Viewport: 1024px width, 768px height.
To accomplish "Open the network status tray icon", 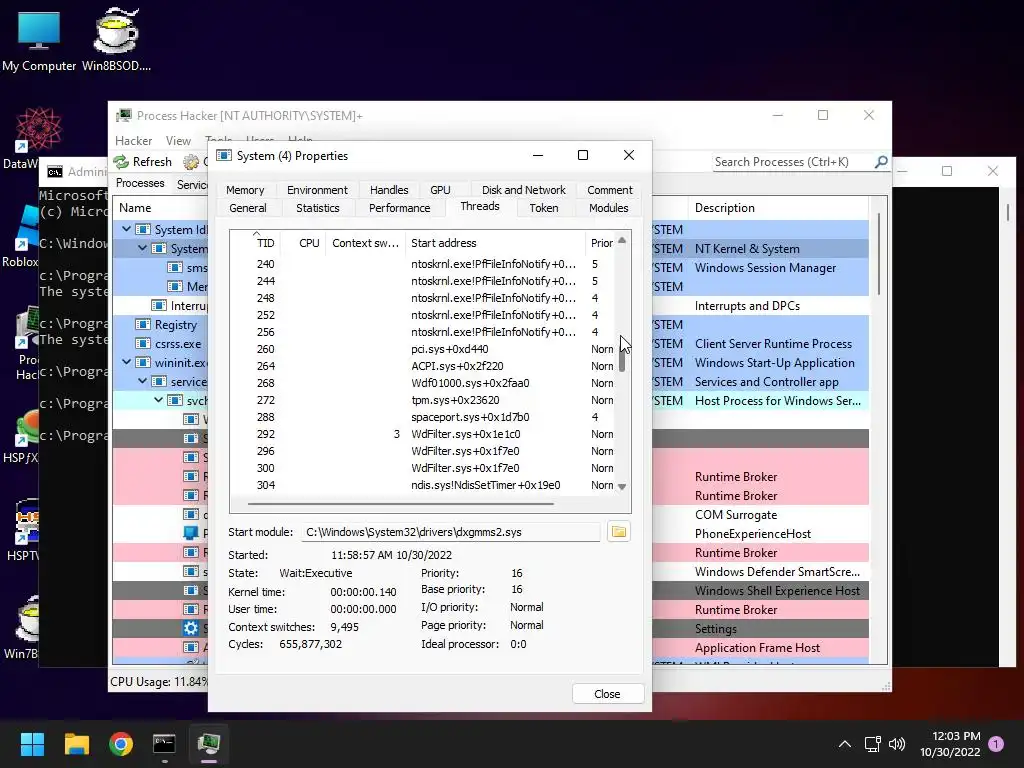I will click(872, 744).
